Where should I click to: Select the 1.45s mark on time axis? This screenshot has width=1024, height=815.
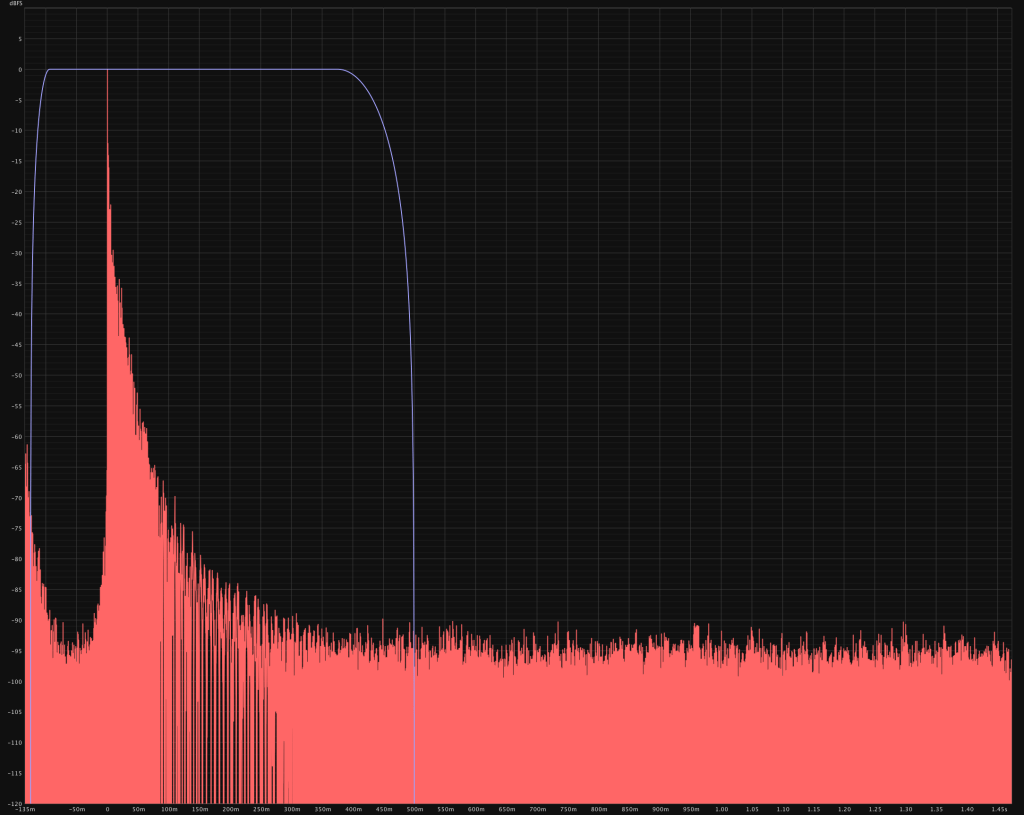(x=998, y=809)
